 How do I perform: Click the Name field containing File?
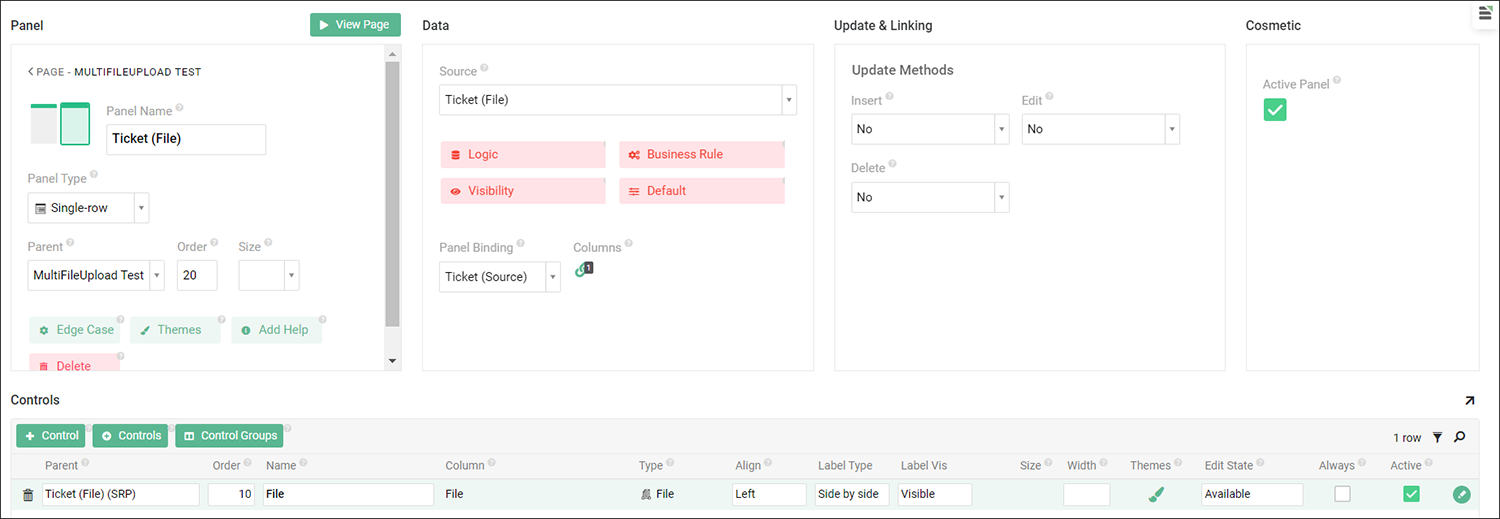point(348,494)
